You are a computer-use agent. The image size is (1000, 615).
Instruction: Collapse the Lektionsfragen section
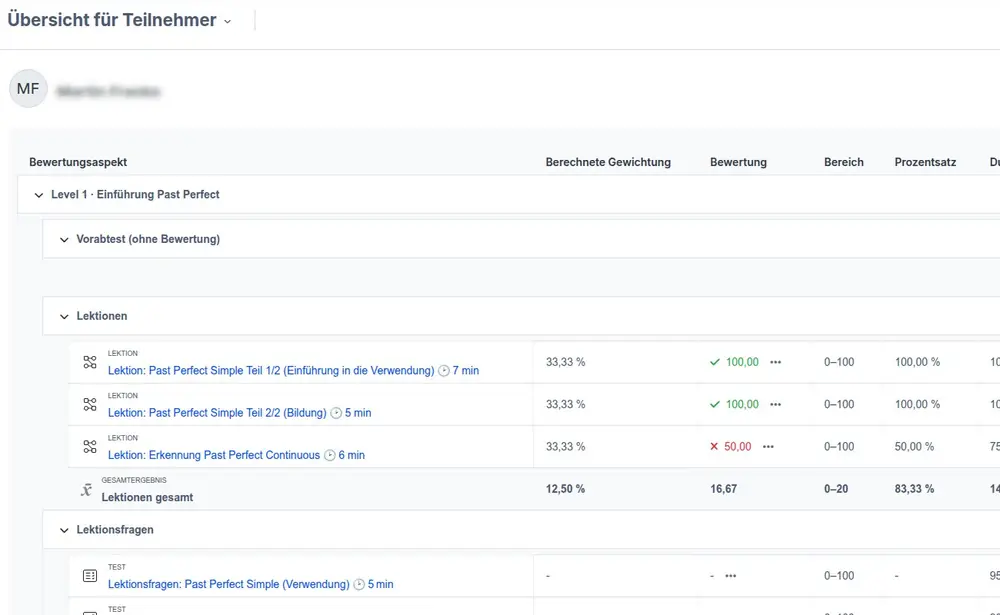tap(64, 530)
